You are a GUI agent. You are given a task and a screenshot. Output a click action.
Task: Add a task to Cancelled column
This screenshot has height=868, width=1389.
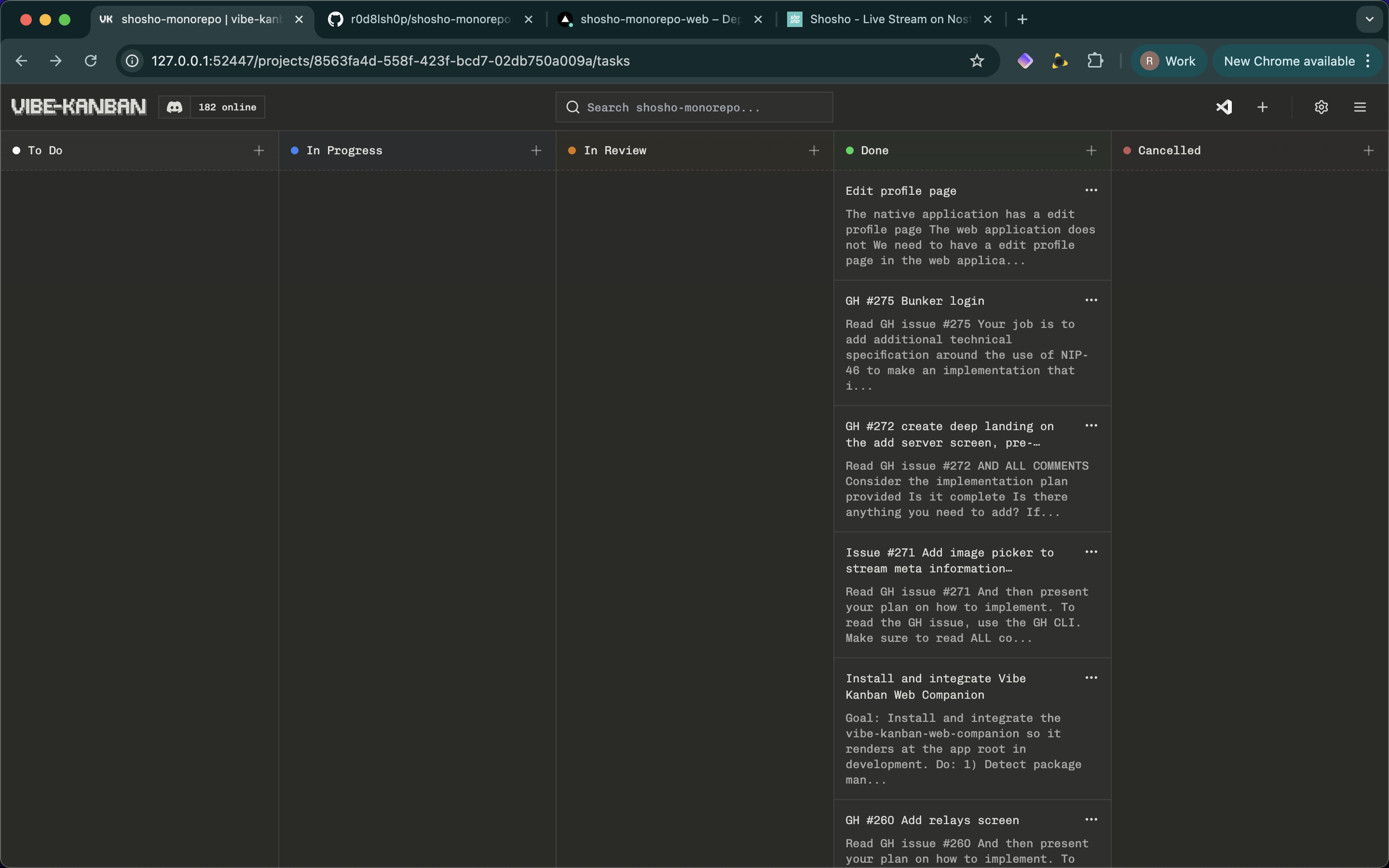[1369, 150]
